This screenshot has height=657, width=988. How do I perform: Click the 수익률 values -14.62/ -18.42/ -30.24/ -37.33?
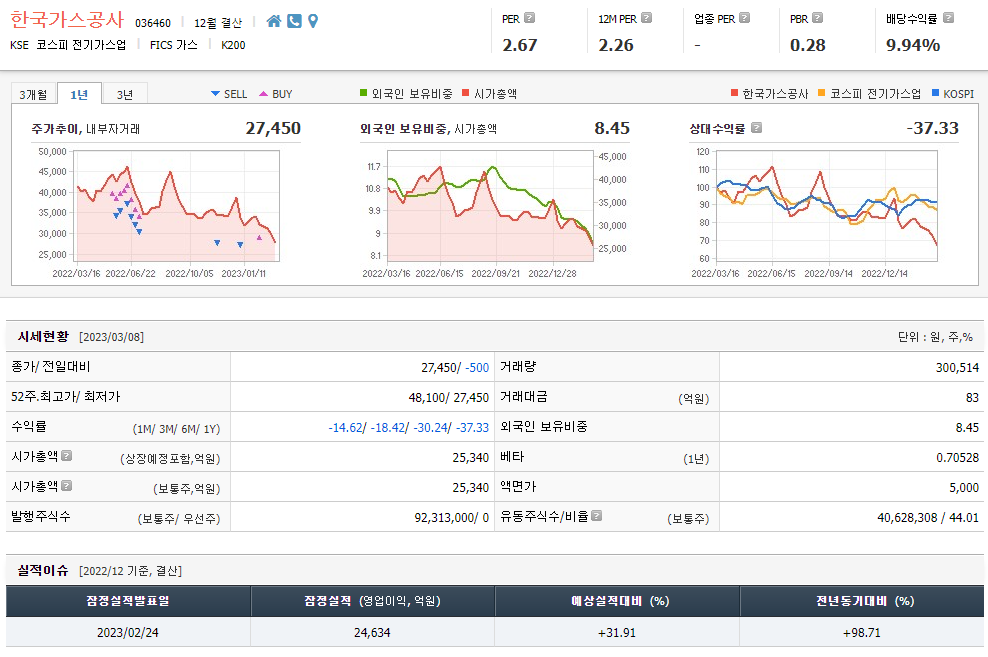click(x=408, y=428)
